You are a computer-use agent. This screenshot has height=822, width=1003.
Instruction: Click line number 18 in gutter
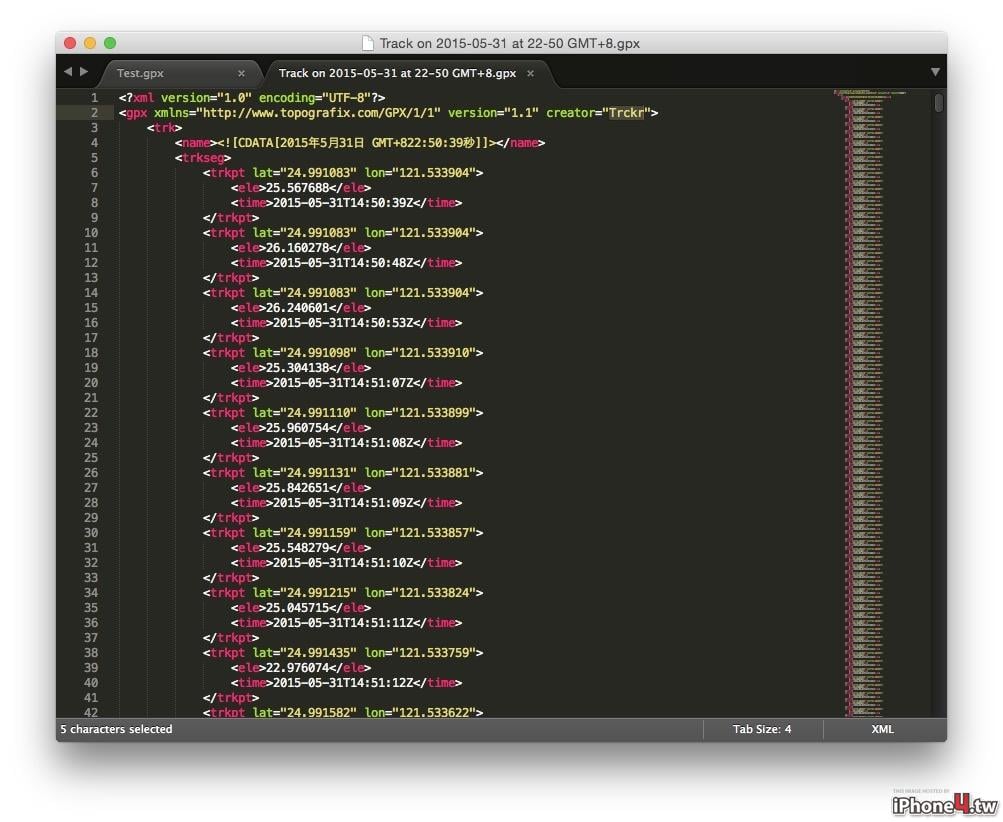(x=91, y=352)
